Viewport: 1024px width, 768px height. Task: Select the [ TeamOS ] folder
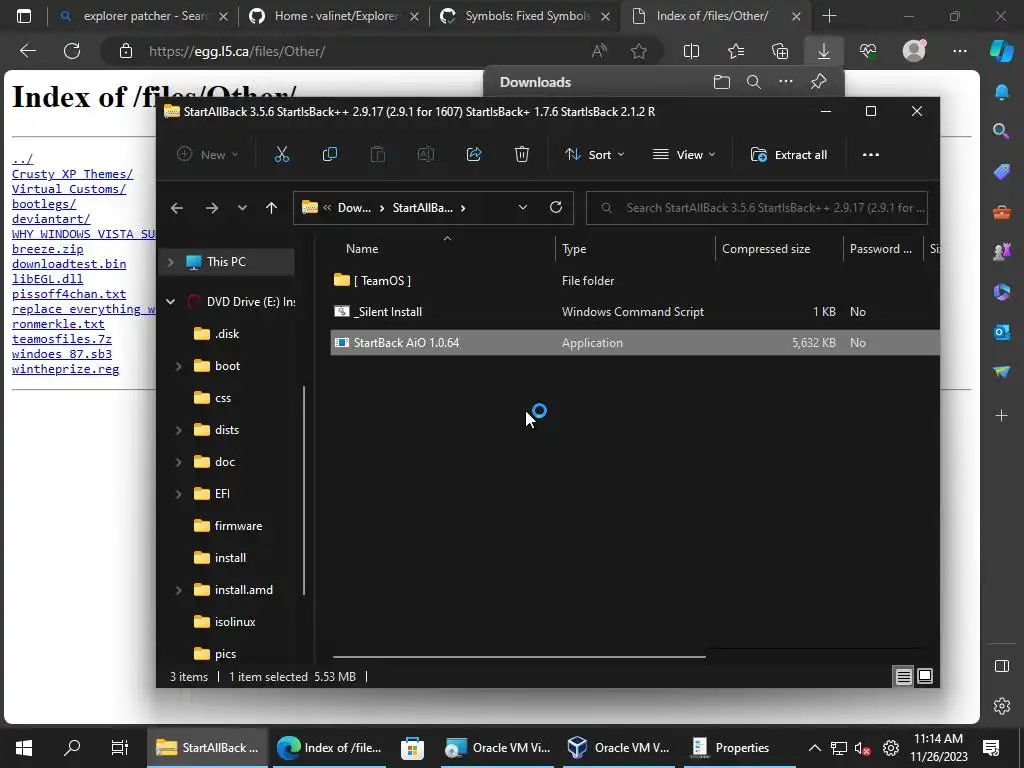tap(635, 281)
